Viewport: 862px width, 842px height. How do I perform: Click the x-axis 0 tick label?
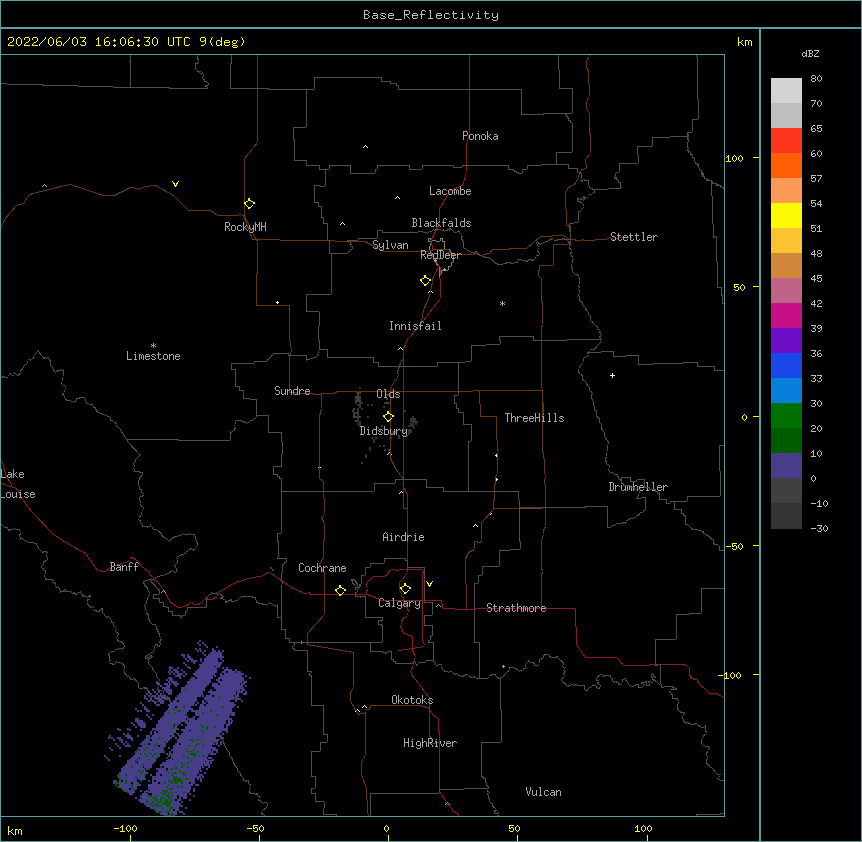pos(386,828)
